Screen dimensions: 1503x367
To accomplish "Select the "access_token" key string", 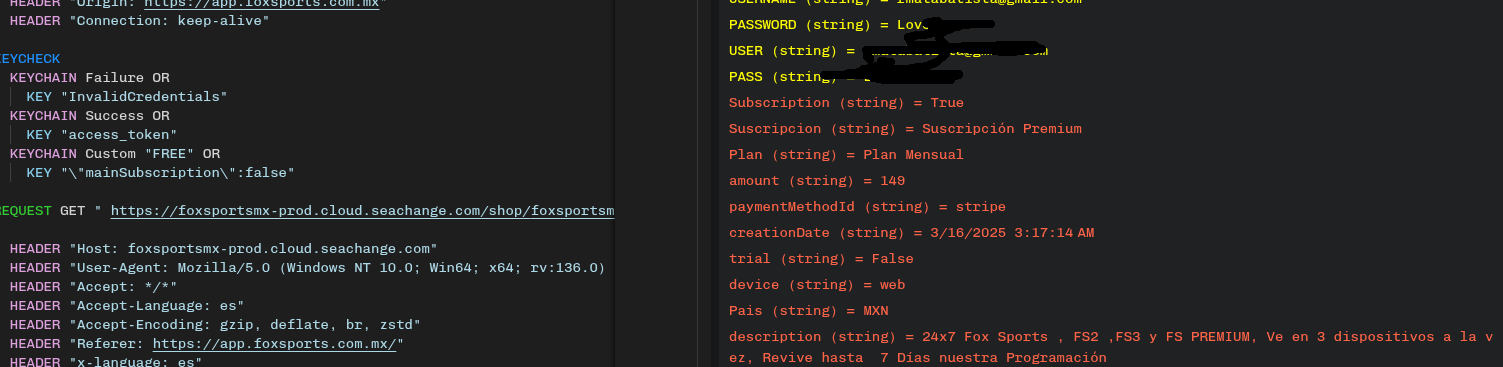I will click(x=119, y=135).
